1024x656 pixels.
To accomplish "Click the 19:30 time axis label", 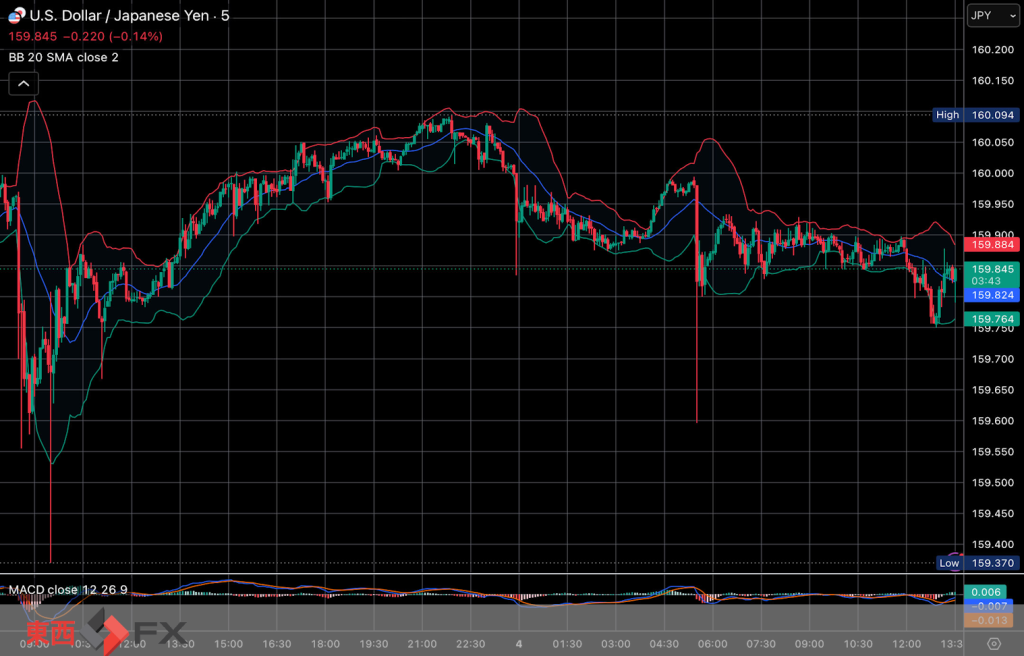I will point(374,644).
